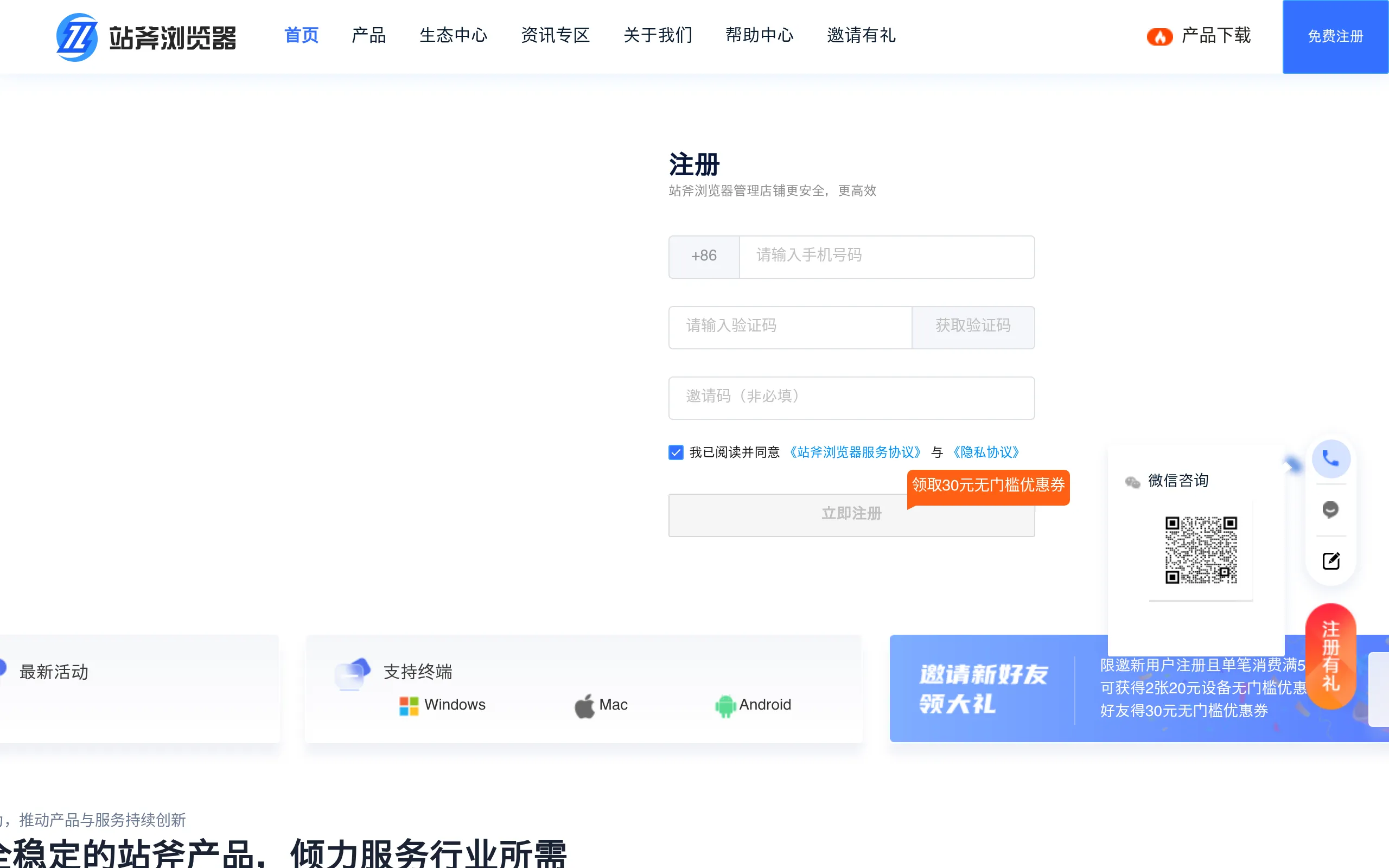Screen dimensions: 1389x868
Task: Click the 站斧浏览器 logo icon
Action: [77, 37]
